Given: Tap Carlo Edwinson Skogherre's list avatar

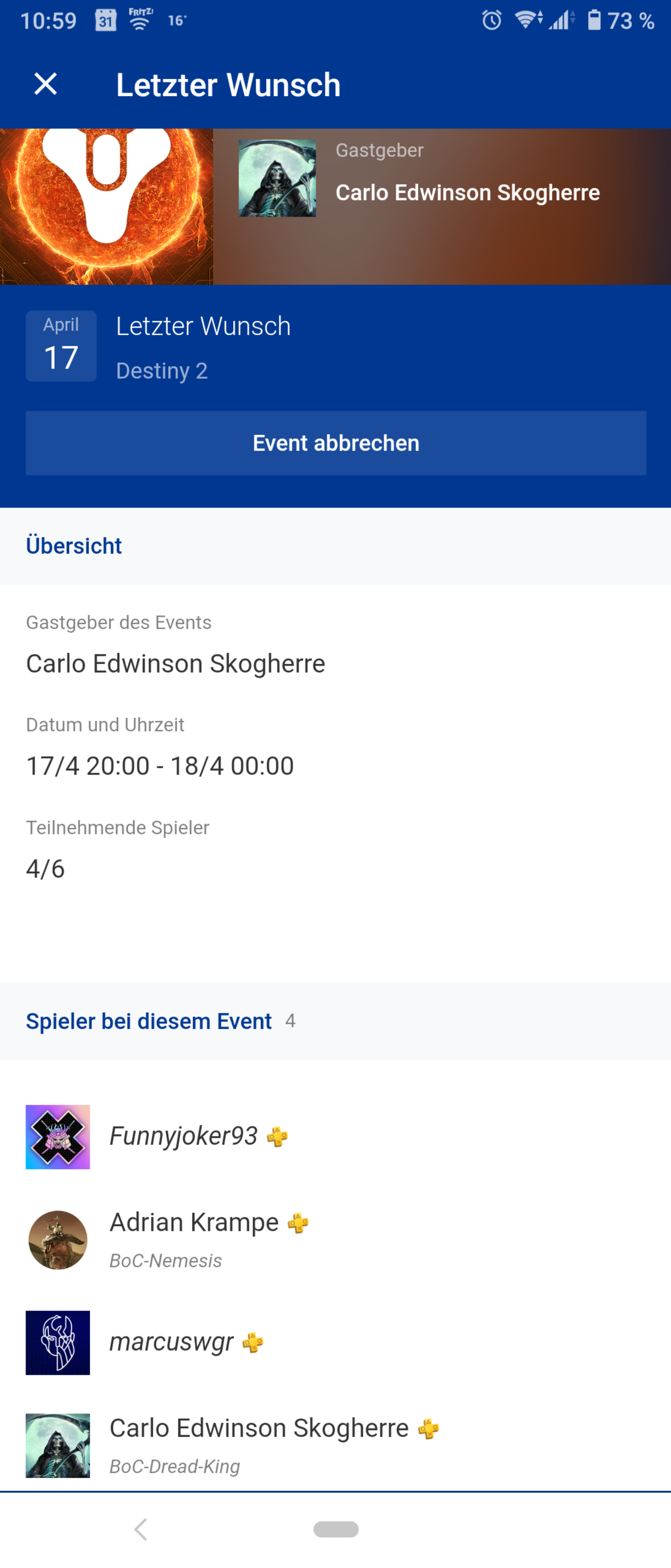Looking at the screenshot, I should [x=58, y=1445].
